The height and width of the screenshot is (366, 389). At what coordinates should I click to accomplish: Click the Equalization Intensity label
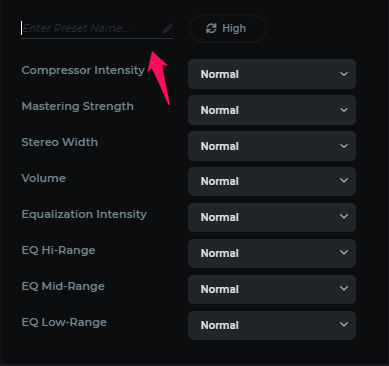[x=84, y=214]
